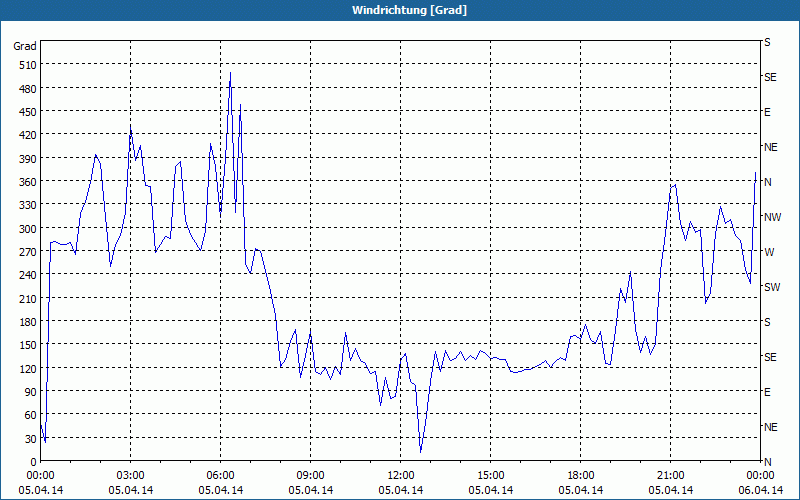Click the E compass label level with 90
The image size is (800, 500).
(767, 392)
